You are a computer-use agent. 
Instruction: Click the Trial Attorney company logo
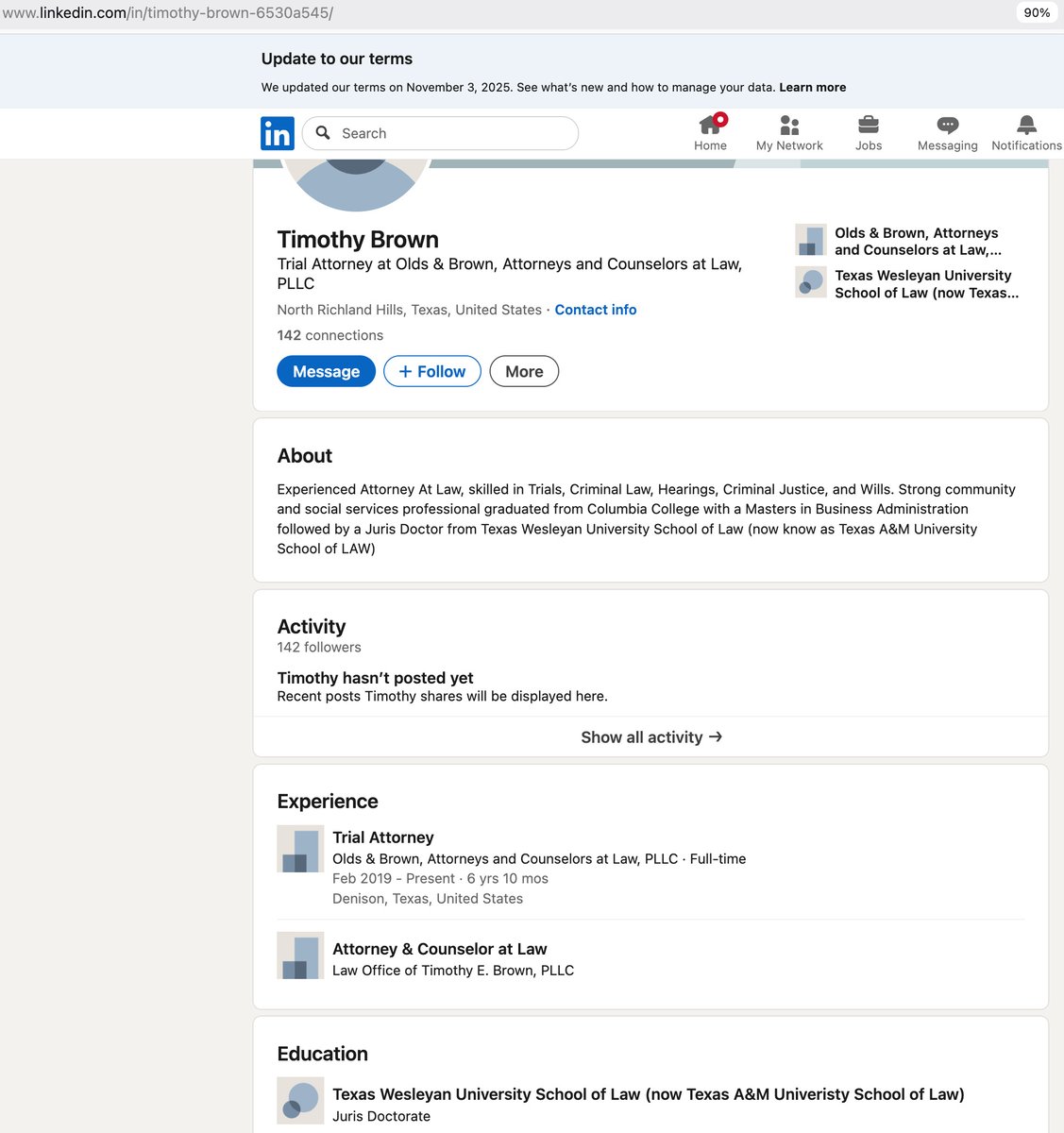pyautogui.click(x=300, y=849)
